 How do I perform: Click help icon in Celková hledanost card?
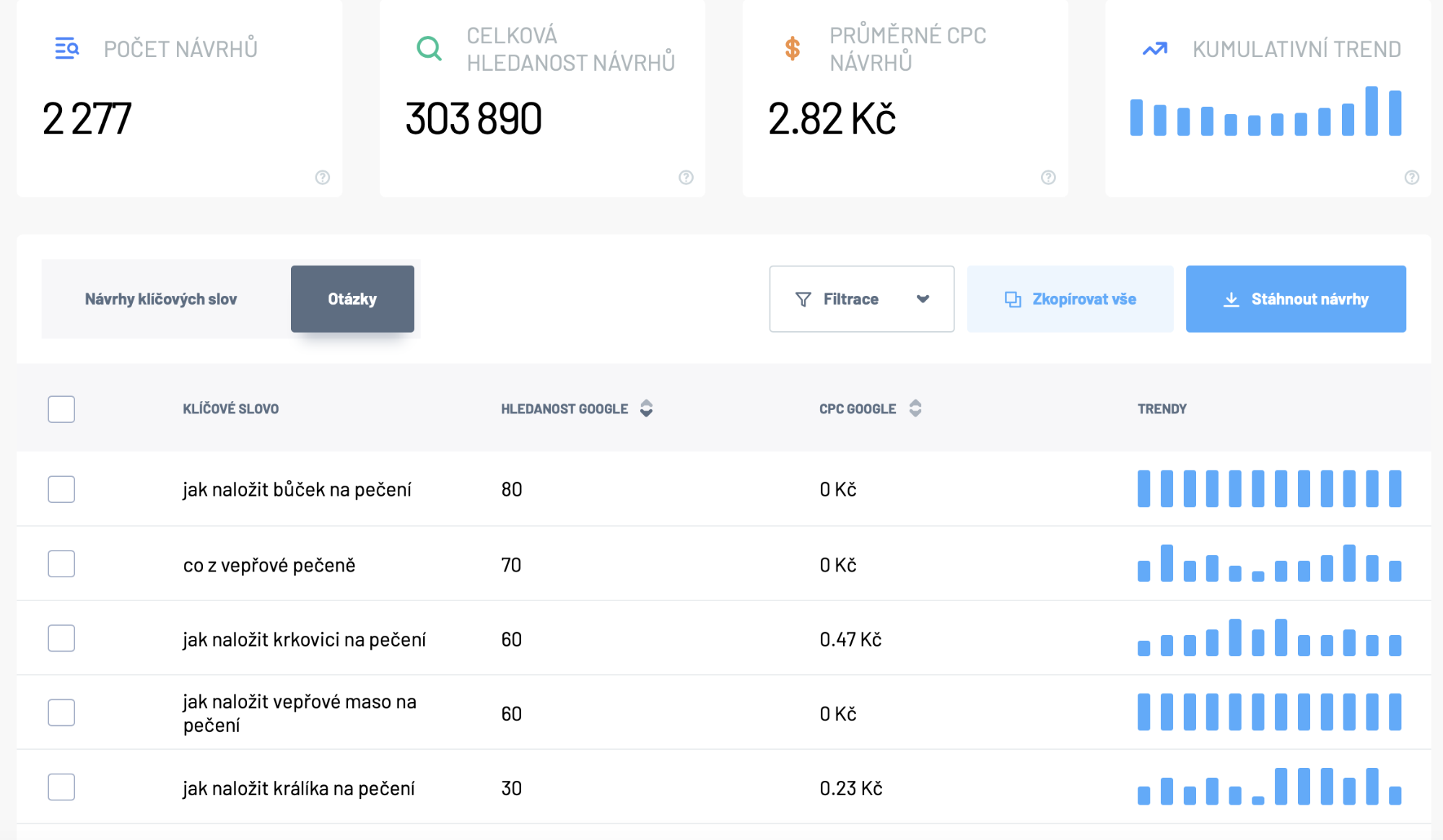tap(686, 178)
